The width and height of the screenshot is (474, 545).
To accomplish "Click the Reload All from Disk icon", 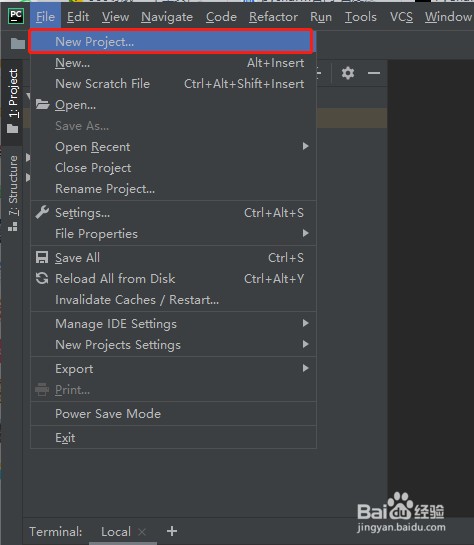I will click(42, 278).
